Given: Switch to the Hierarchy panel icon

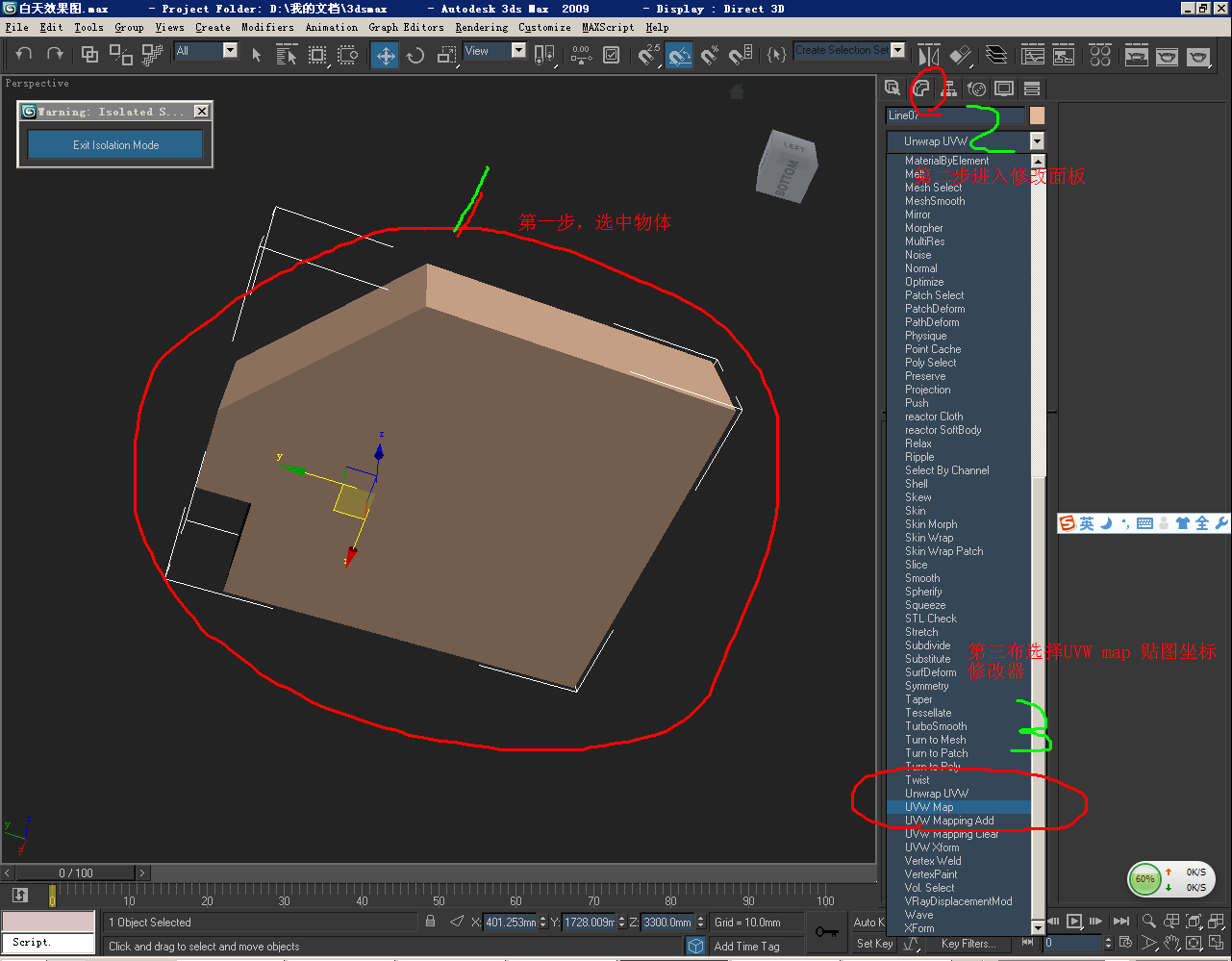Looking at the screenshot, I should tap(948, 89).
